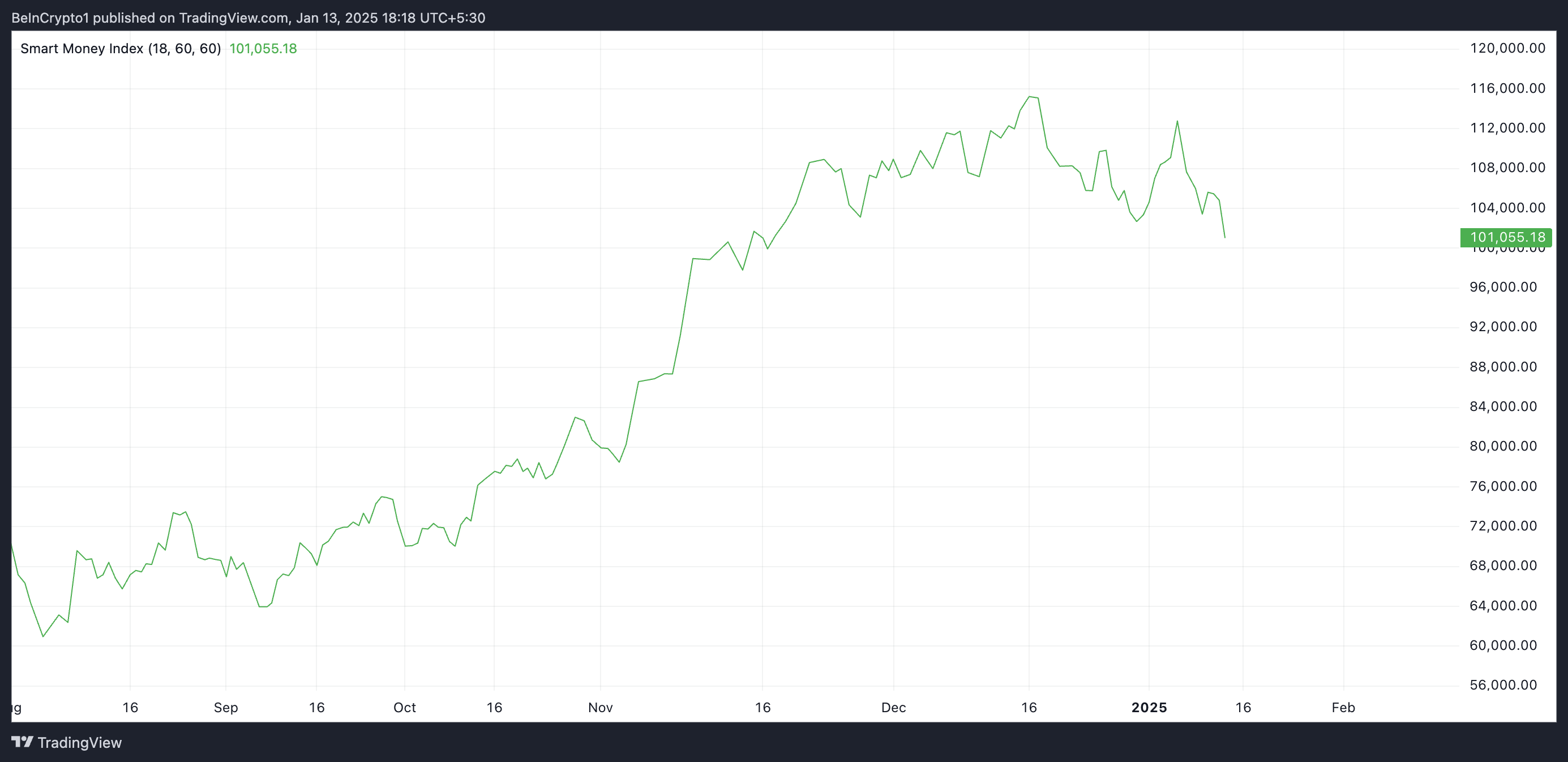The height and width of the screenshot is (762, 1568).
Task: Click the Smart Money Index indicator title
Action: click(121, 49)
